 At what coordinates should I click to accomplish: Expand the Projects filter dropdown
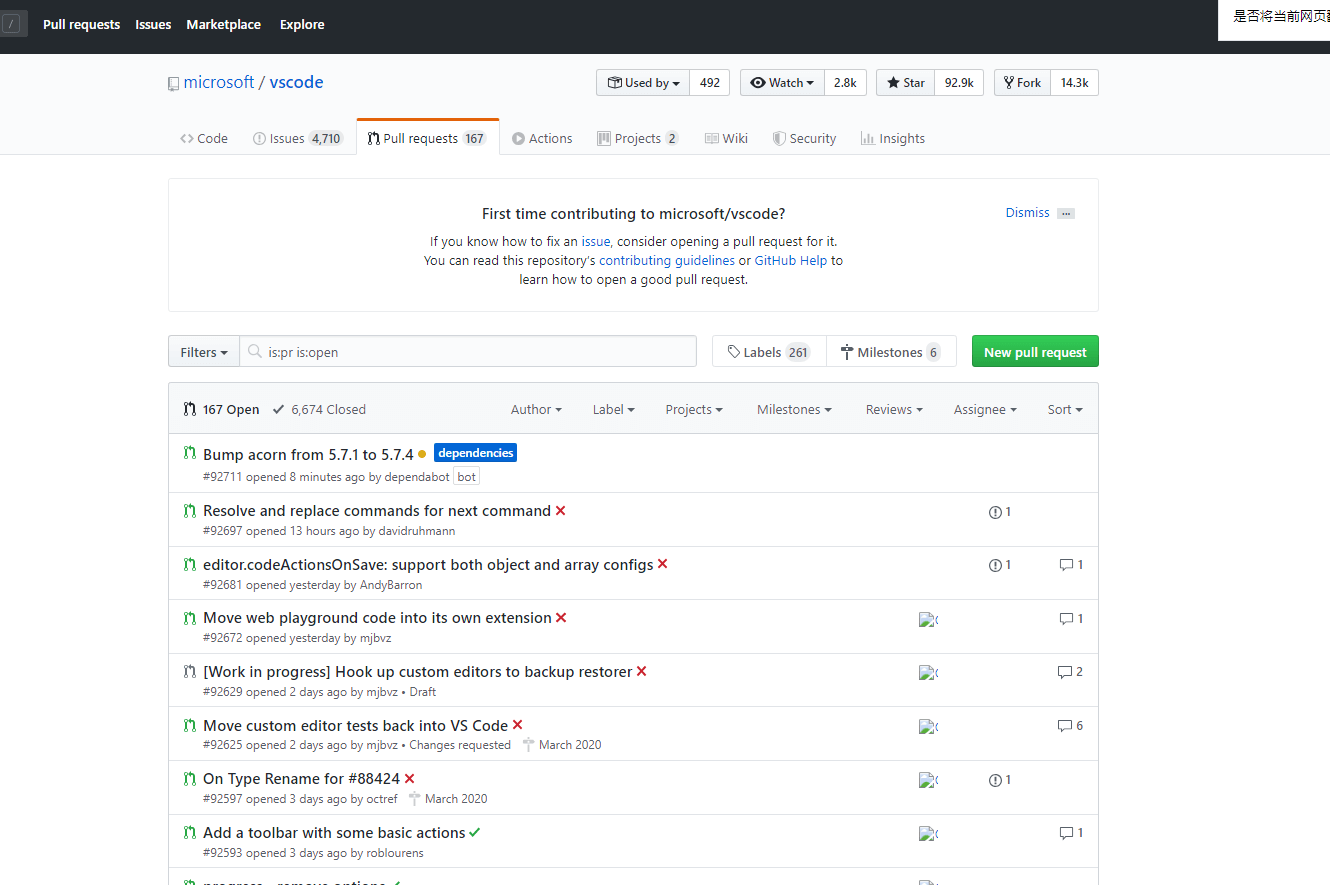coord(694,410)
